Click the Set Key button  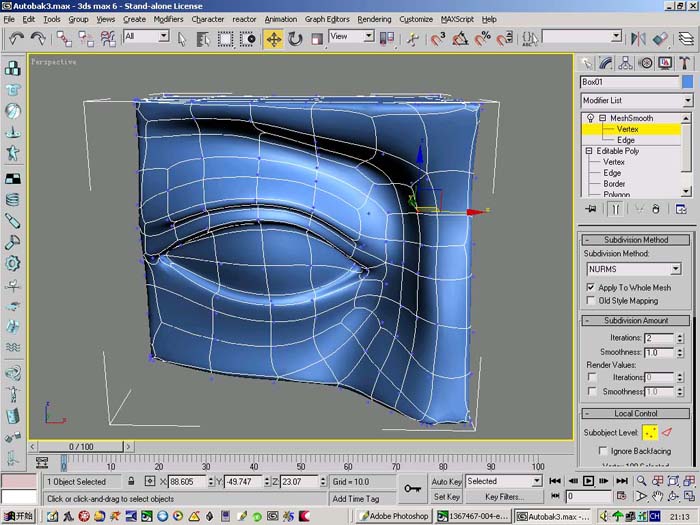[x=446, y=496]
